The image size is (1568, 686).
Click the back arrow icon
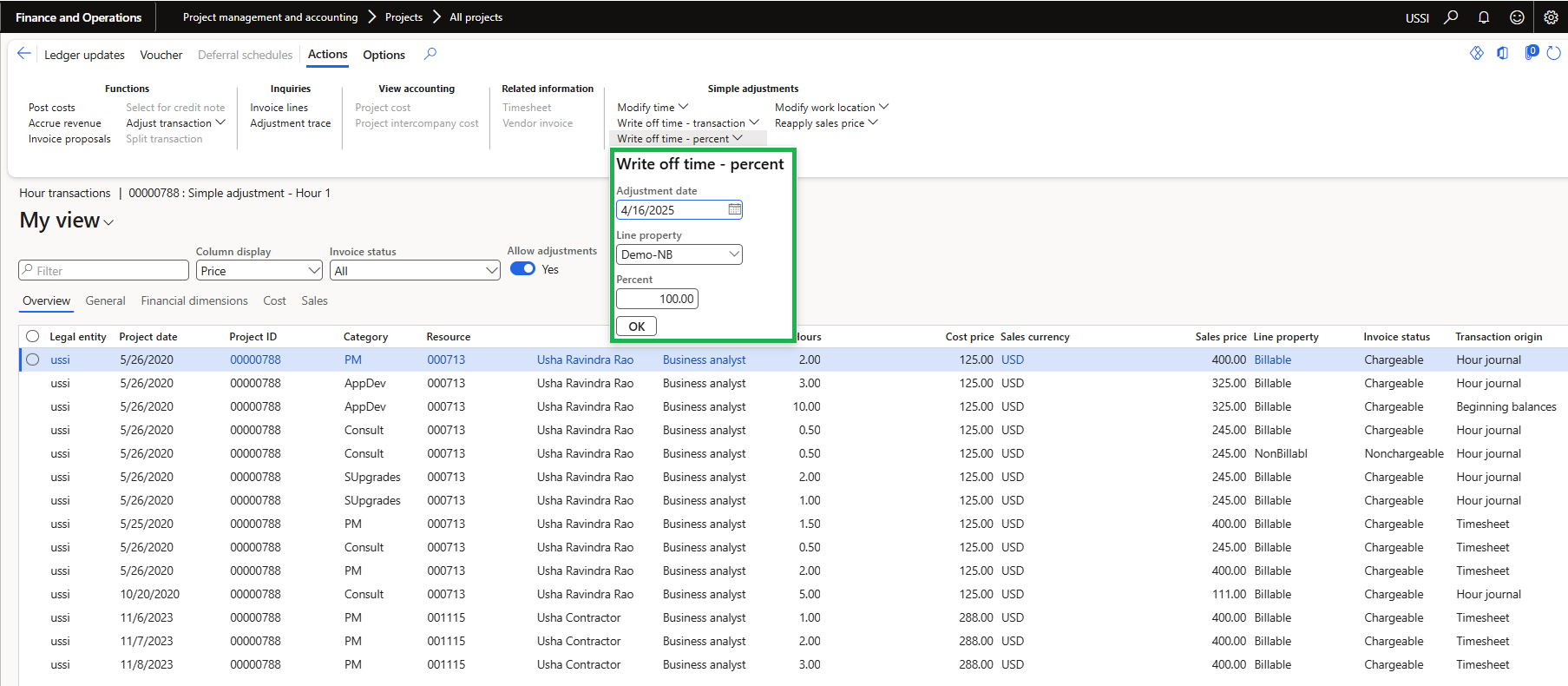[24, 54]
